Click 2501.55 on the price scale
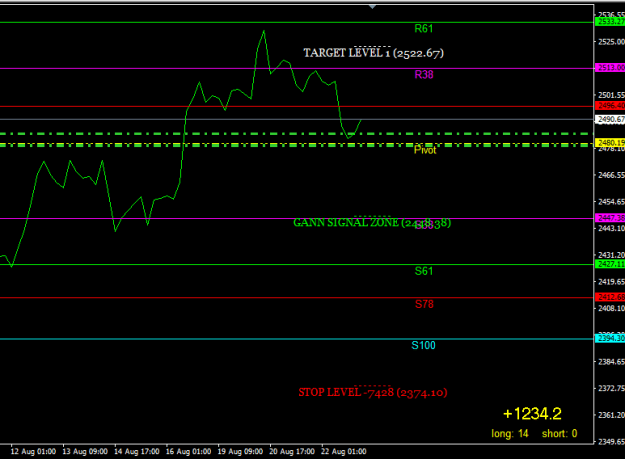Image resolution: width=625 pixels, height=459 pixels. coord(611,95)
